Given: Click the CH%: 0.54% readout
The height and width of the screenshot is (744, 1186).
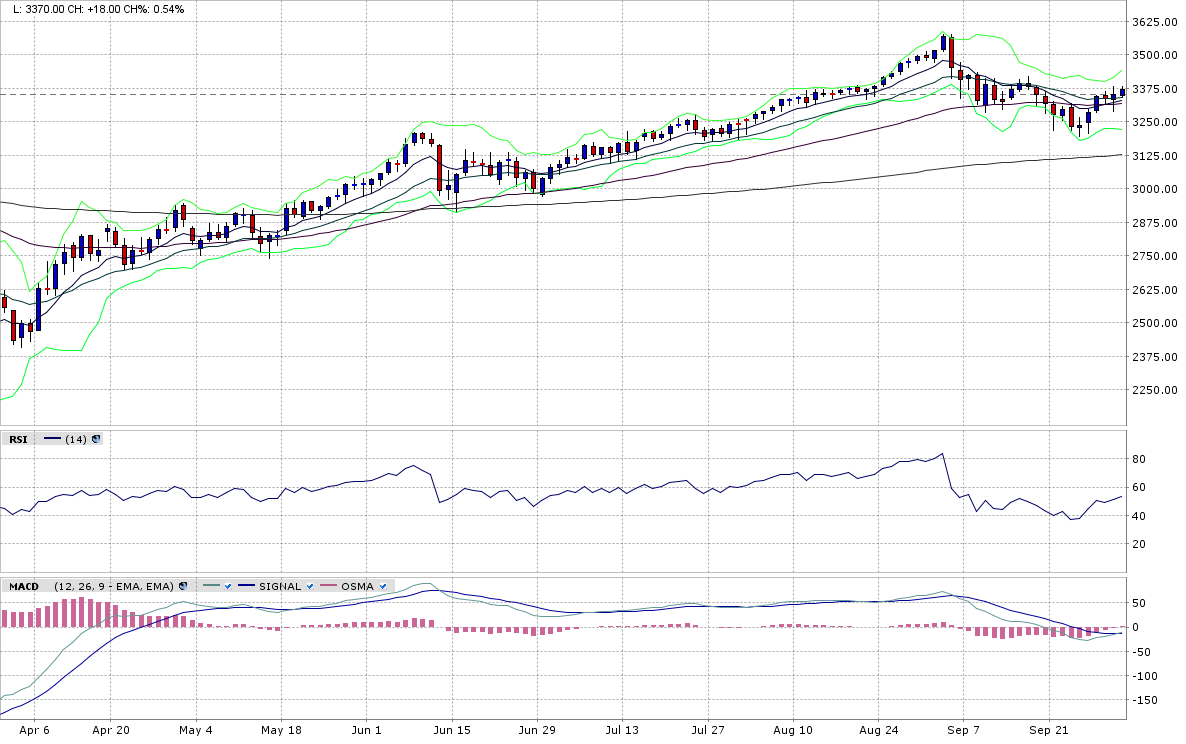Looking at the screenshot, I should click(x=154, y=9).
